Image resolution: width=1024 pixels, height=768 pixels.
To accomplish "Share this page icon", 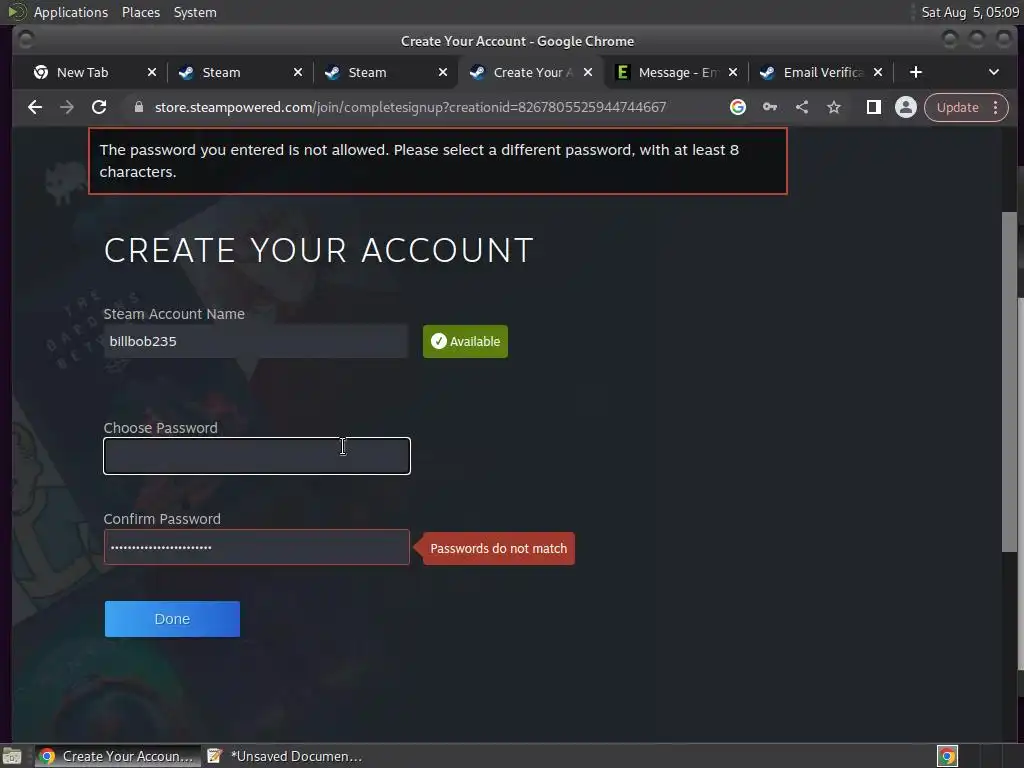I will pos(802,107).
